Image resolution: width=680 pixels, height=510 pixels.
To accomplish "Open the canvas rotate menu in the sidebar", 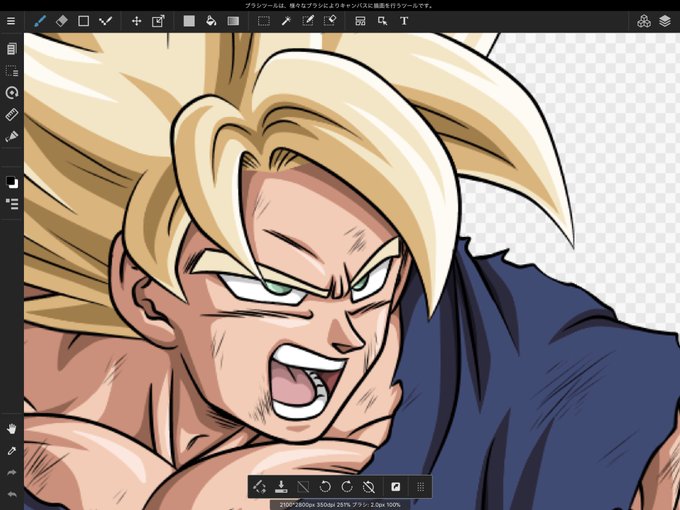I will tap(12, 92).
